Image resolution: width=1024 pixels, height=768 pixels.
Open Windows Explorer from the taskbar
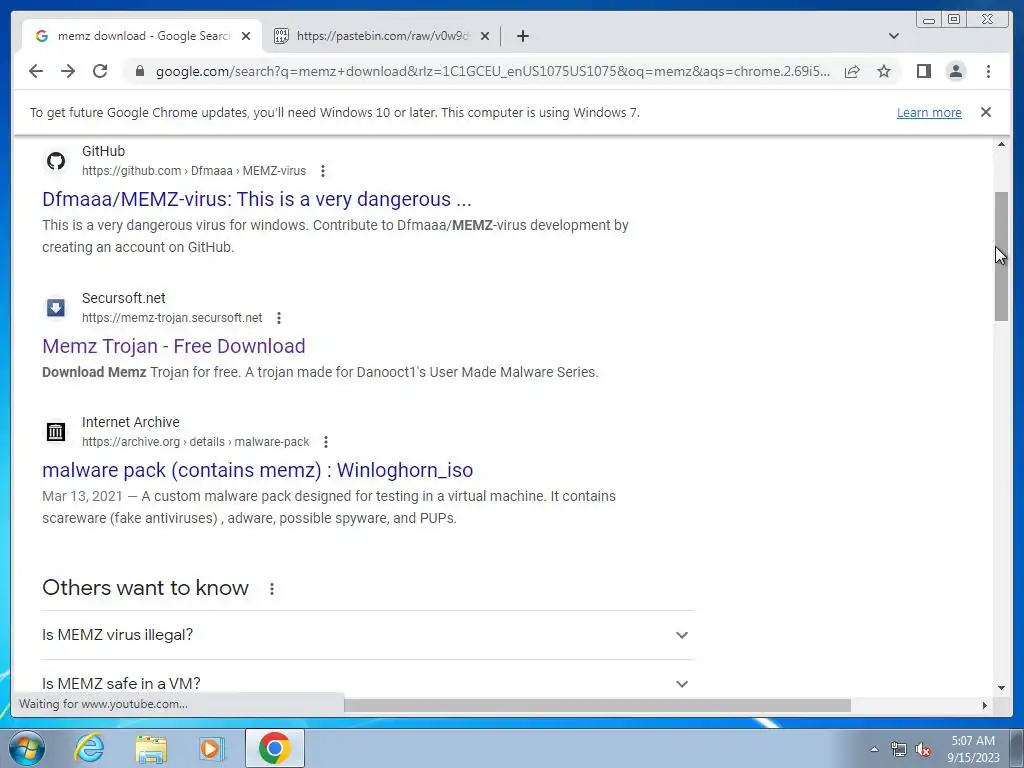(151, 748)
